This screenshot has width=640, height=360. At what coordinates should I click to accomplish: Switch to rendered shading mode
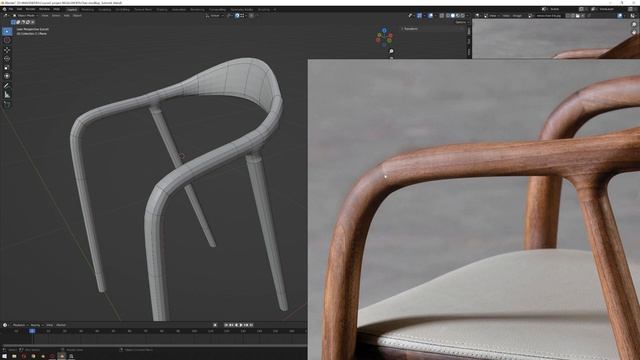coord(462,16)
